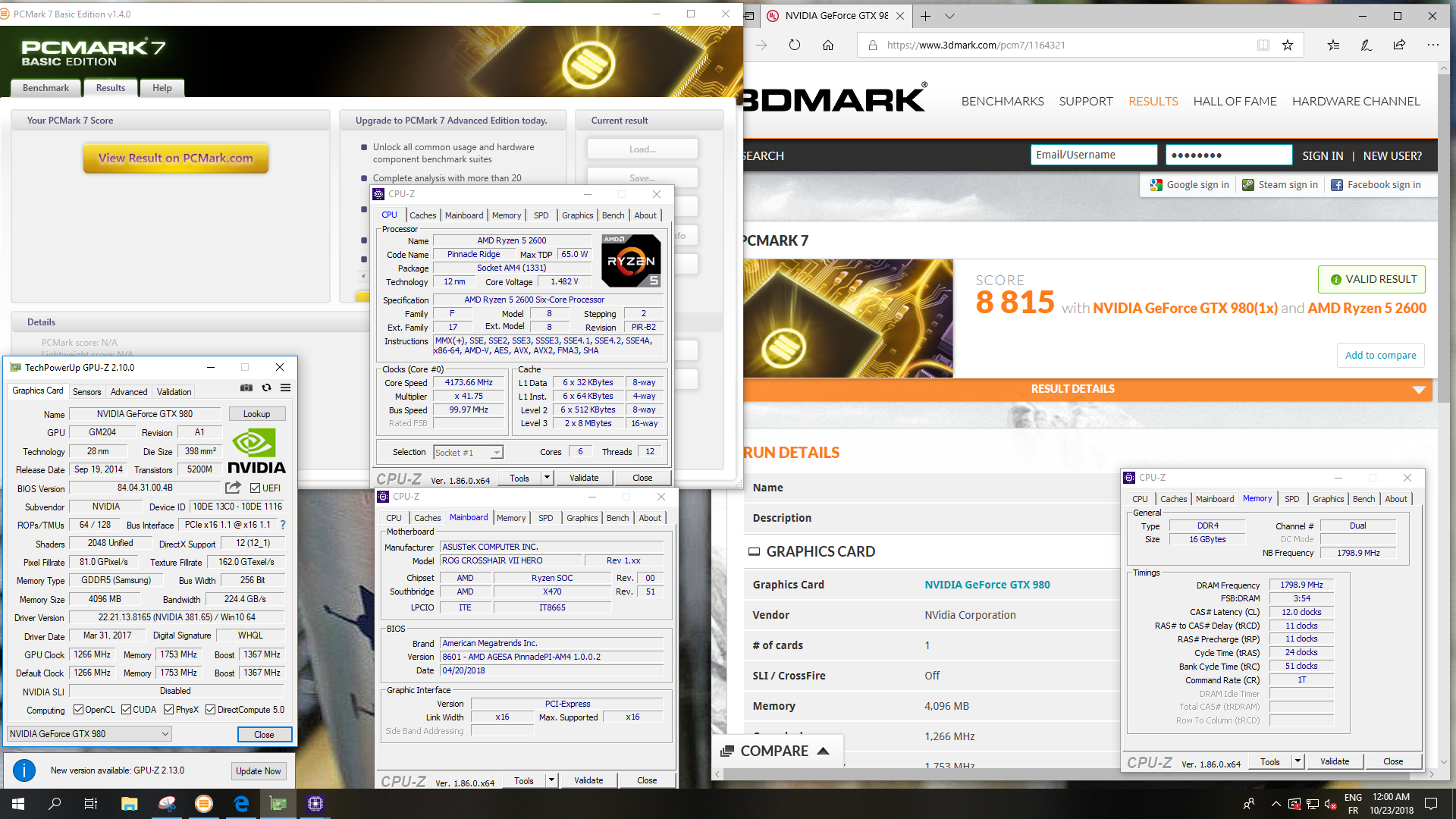Image resolution: width=1456 pixels, height=819 pixels.
Task: Expand the RESULT DETAILS orange bar
Action: [x=1088, y=389]
